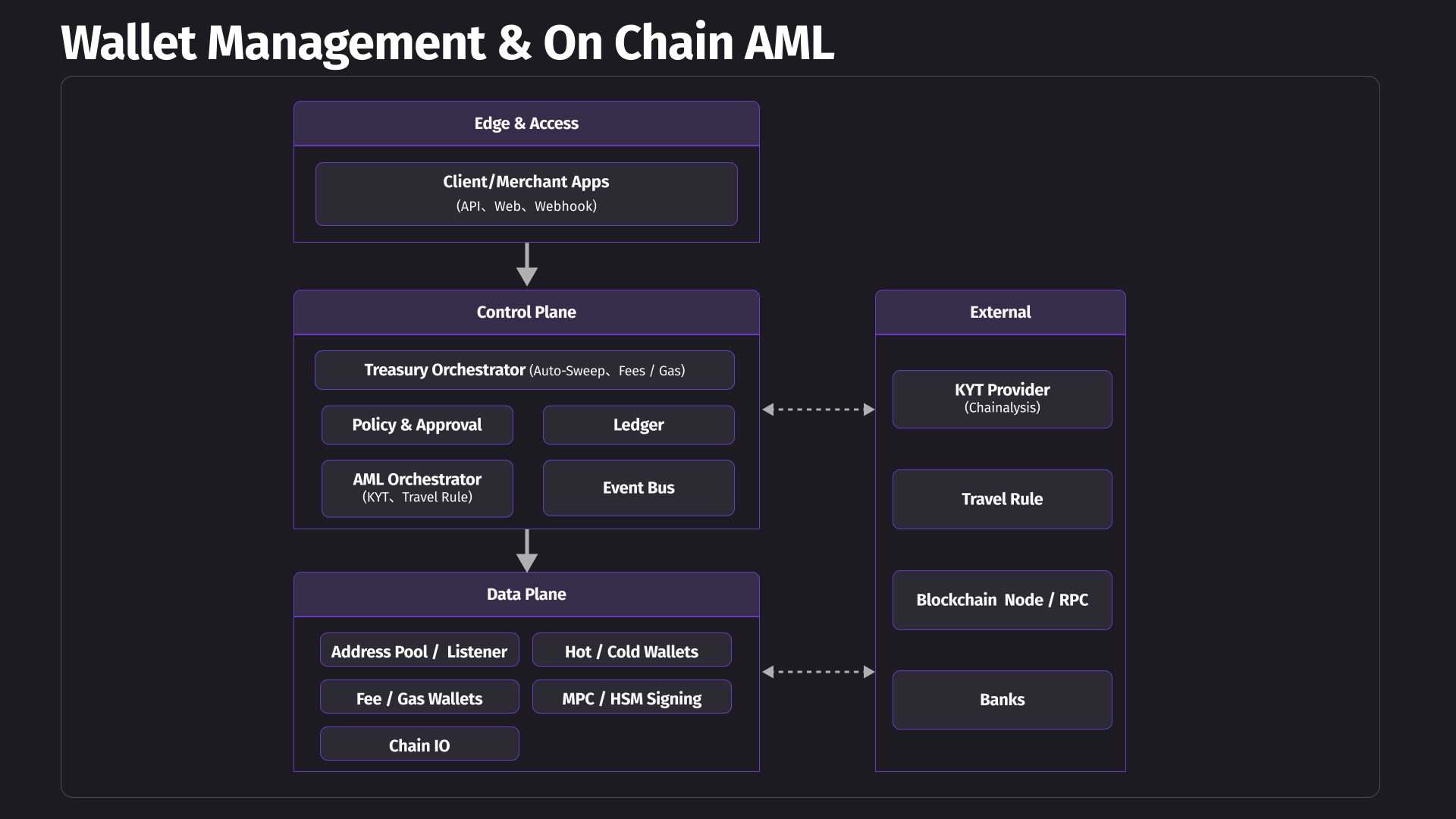Select the Treasury Orchestrator box
Image resolution: width=1456 pixels, height=819 pixels.
coord(524,370)
